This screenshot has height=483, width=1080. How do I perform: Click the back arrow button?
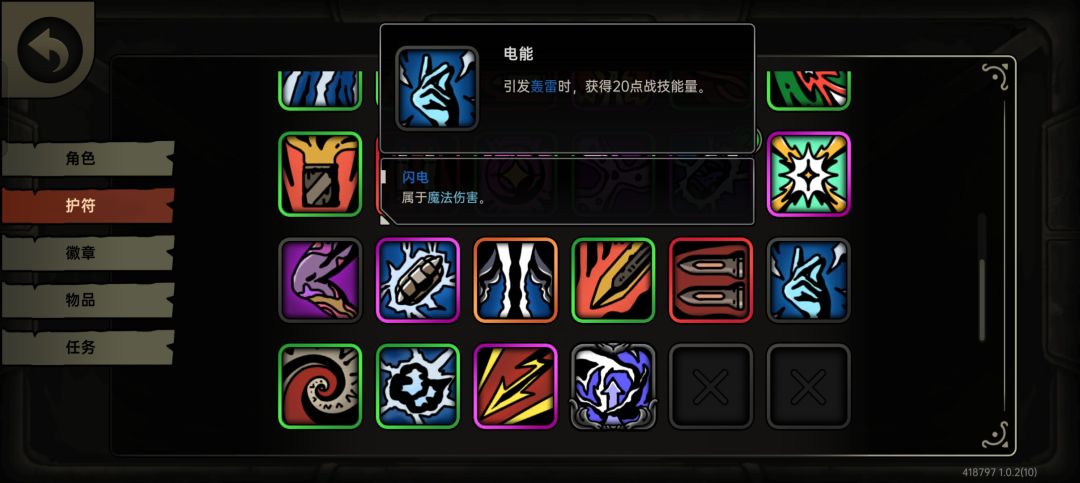(50, 50)
